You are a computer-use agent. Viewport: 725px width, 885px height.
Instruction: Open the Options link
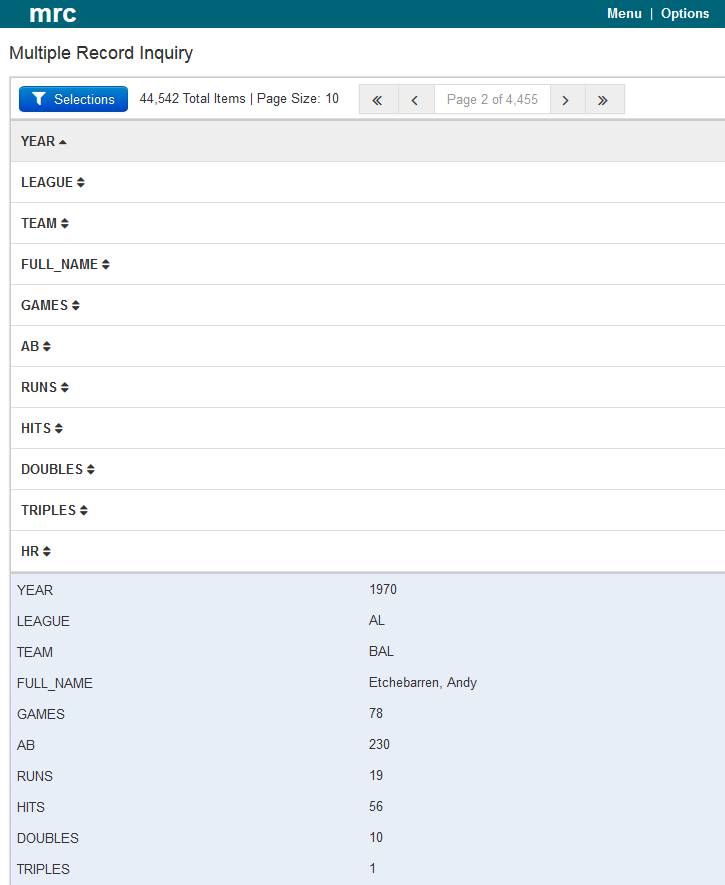point(685,14)
